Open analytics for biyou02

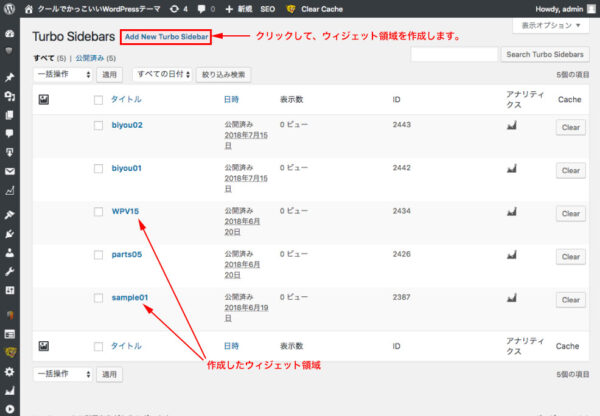tap(512, 125)
